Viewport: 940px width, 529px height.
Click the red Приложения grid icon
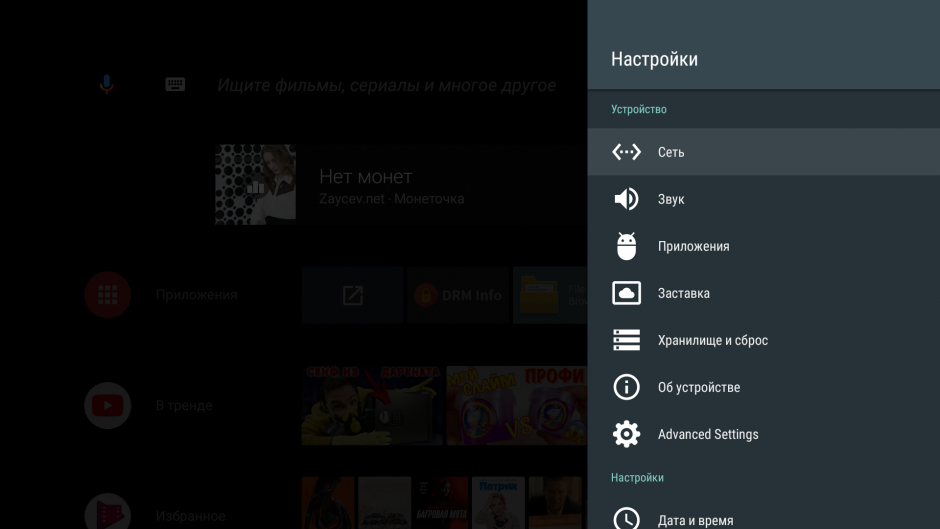108,294
